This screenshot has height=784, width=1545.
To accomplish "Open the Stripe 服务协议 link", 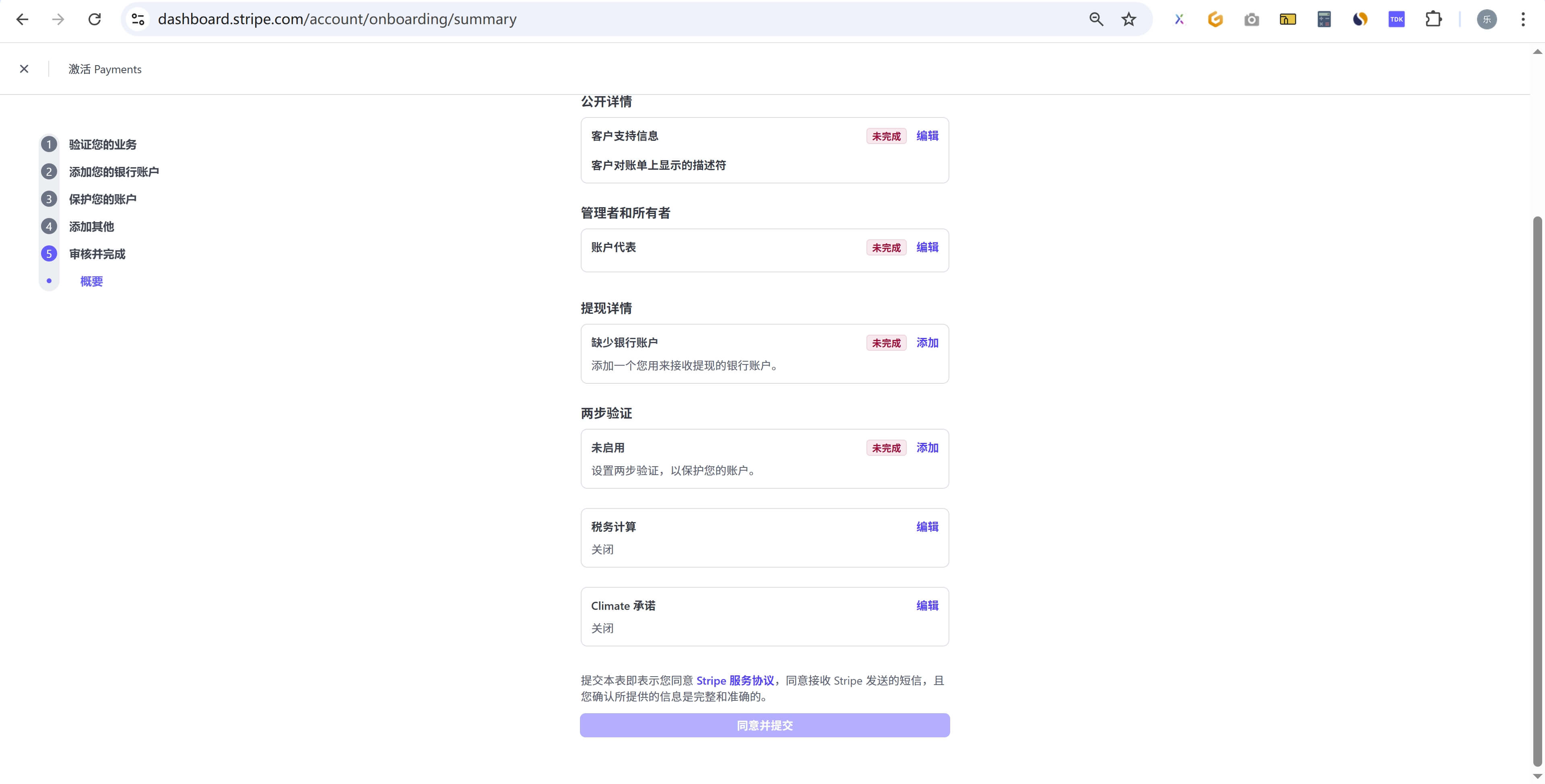I will (x=735, y=681).
